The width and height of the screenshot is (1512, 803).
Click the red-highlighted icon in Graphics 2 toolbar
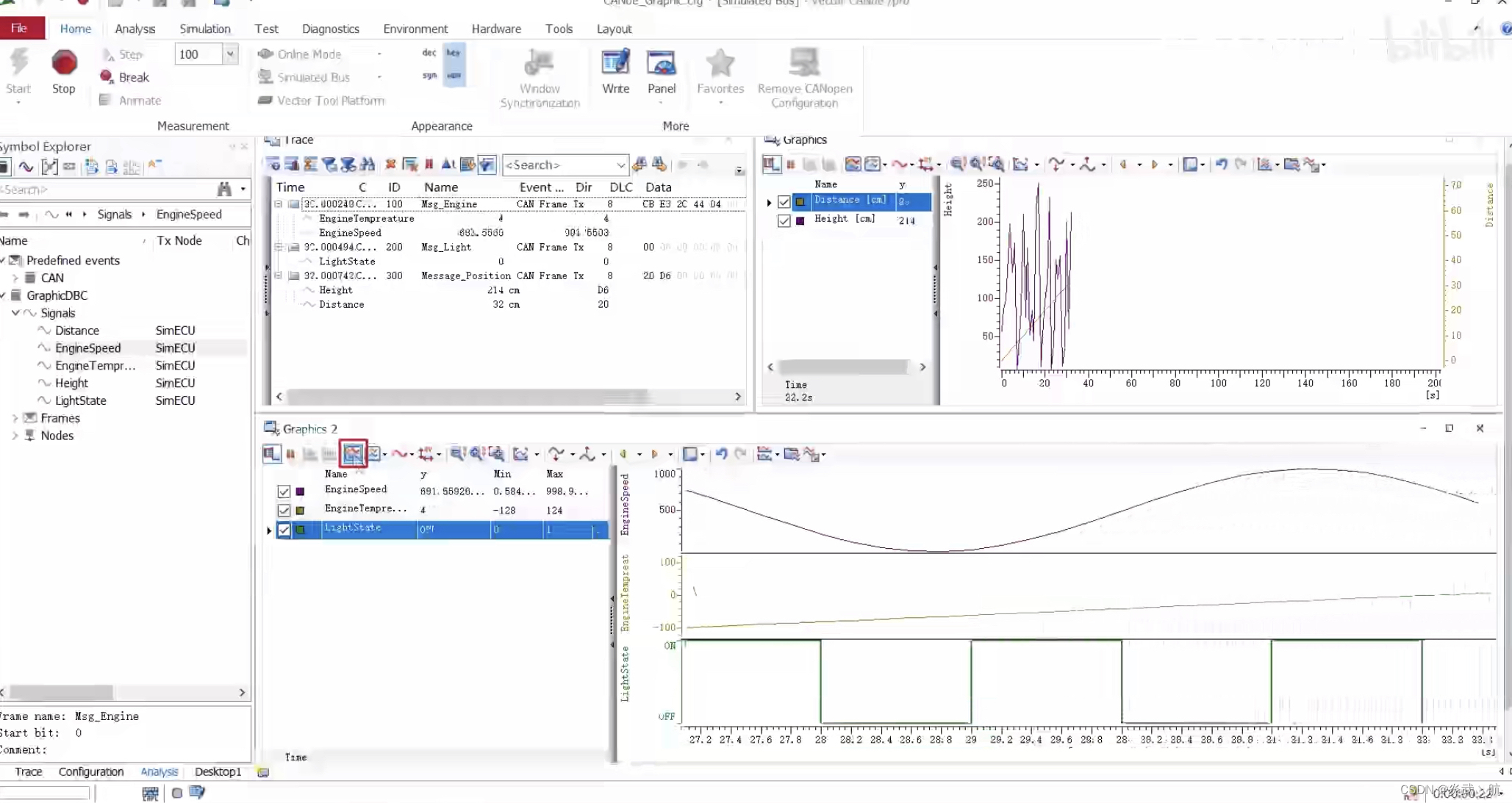pos(354,454)
